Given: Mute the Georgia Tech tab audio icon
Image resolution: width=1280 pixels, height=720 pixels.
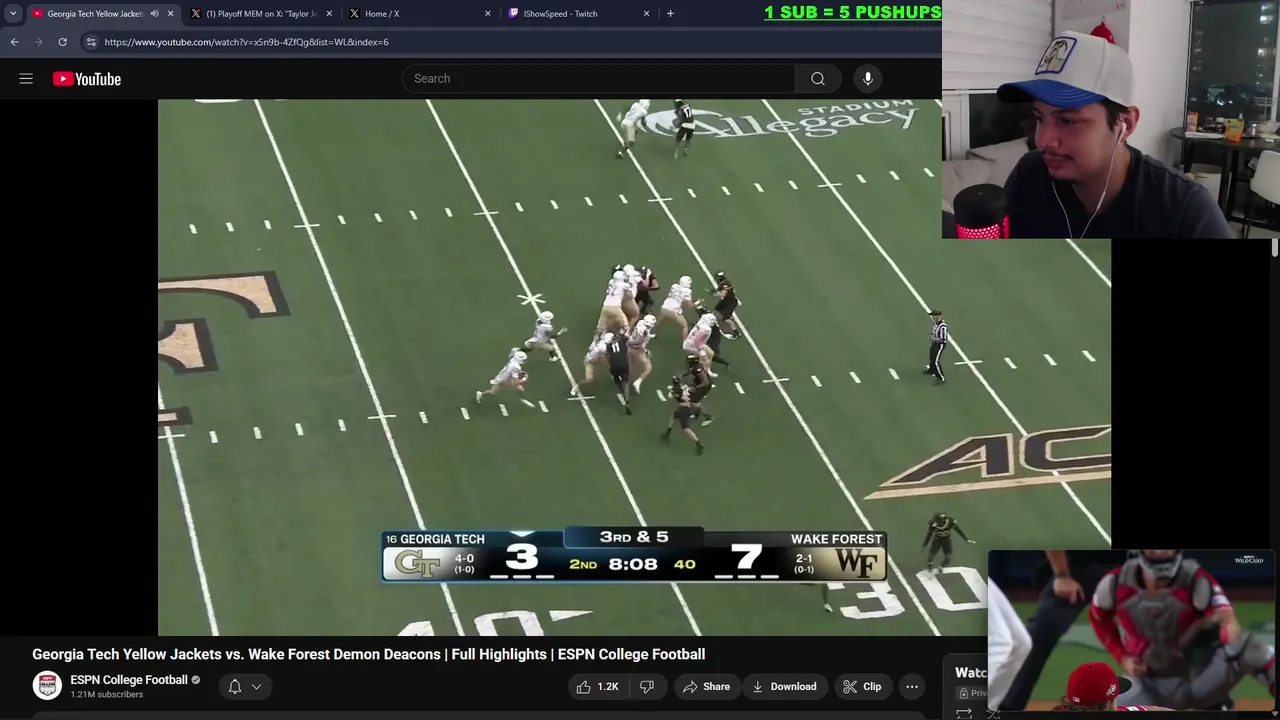Looking at the screenshot, I should coord(154,14).
